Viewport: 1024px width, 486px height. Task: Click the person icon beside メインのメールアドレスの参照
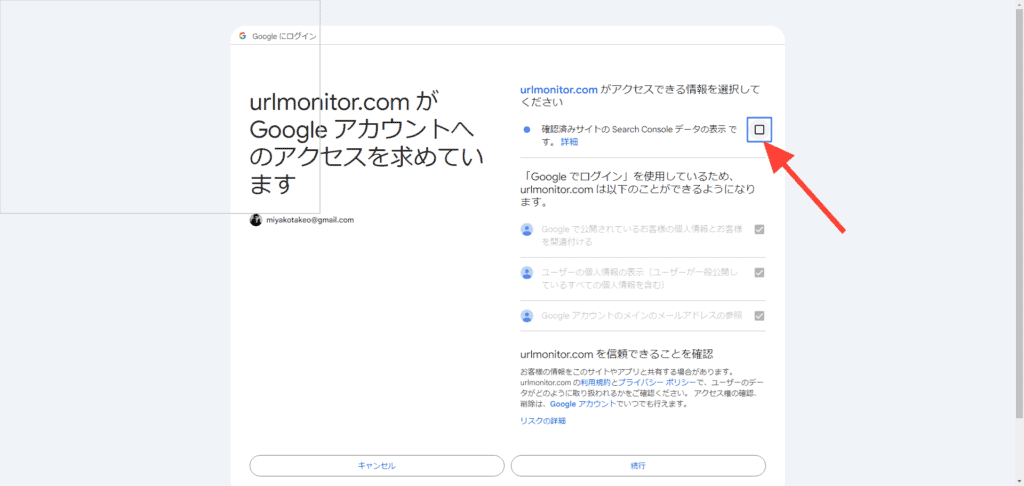(x=526, y=316)
